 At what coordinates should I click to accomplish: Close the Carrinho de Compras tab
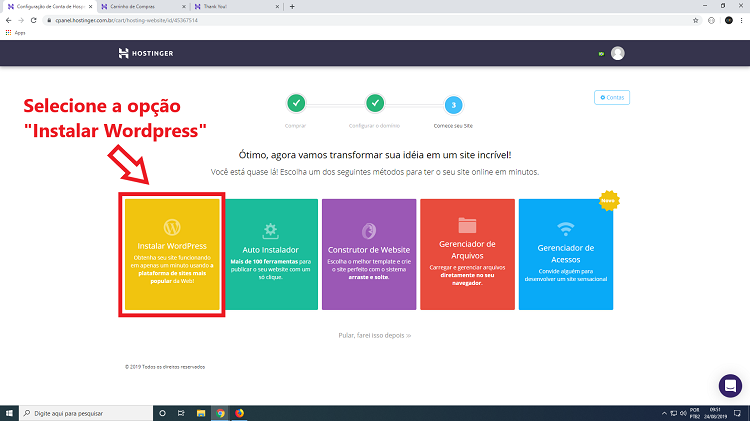point(184,7)
